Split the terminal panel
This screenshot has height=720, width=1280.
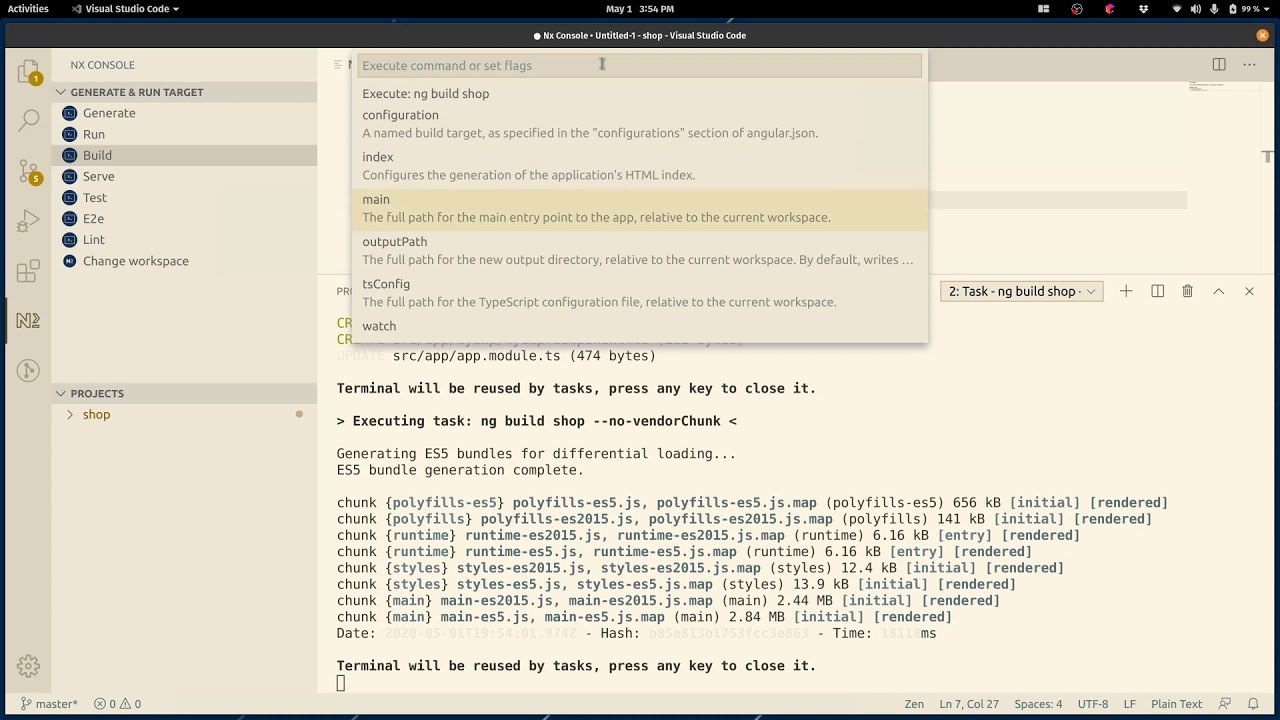point(1157,291)
